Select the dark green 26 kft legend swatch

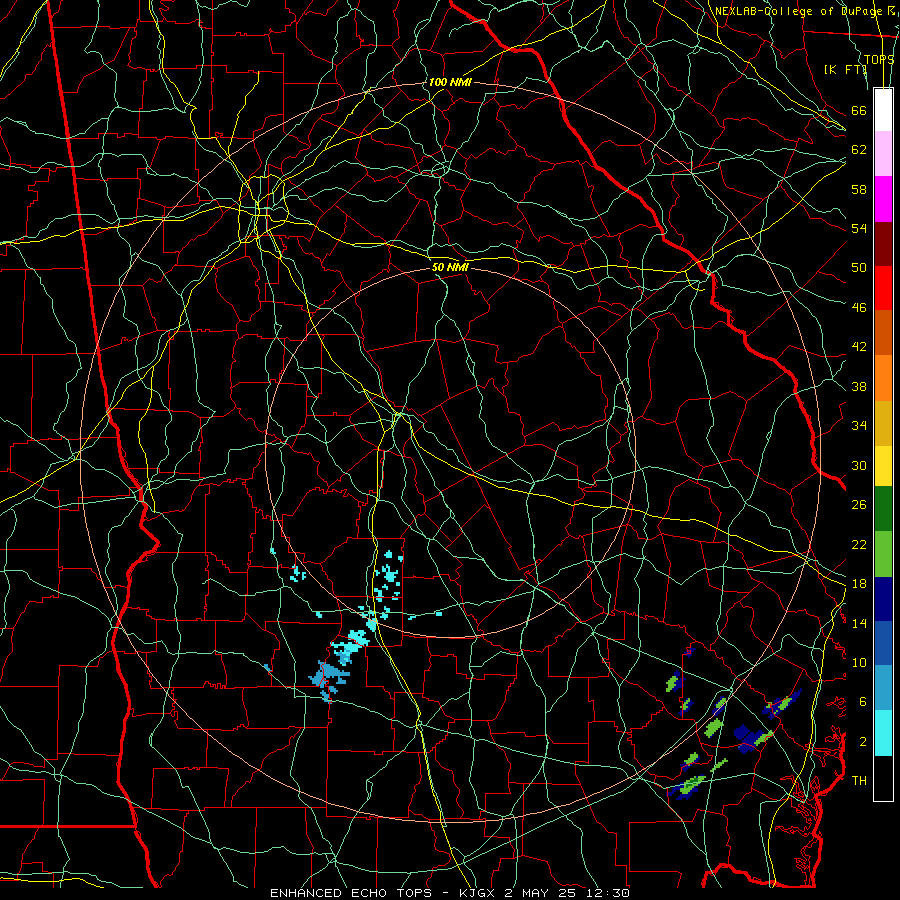pyautogui.click(x=883, y=509)
